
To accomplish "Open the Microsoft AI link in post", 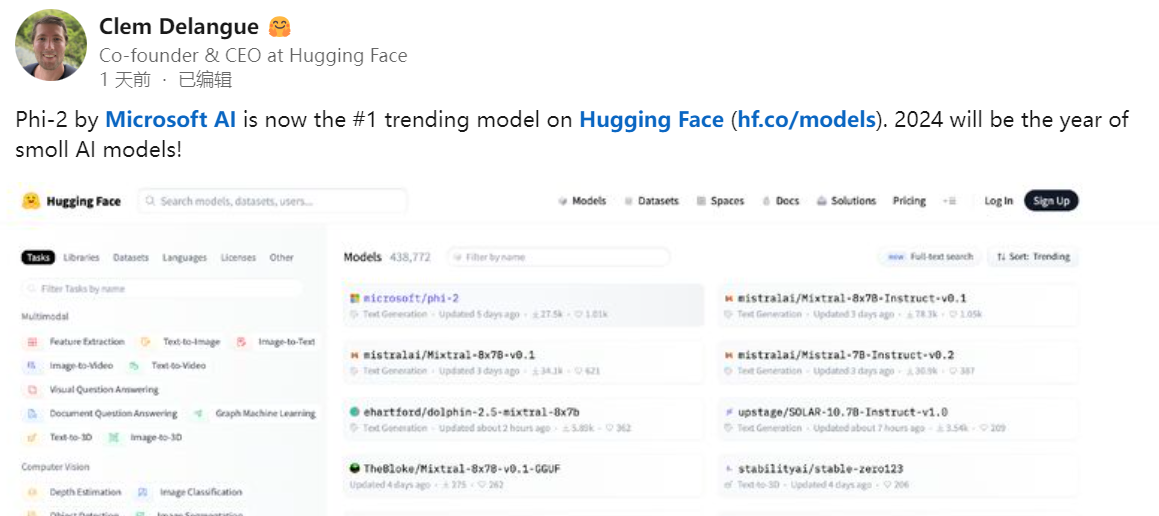I will tap(171, 119).
